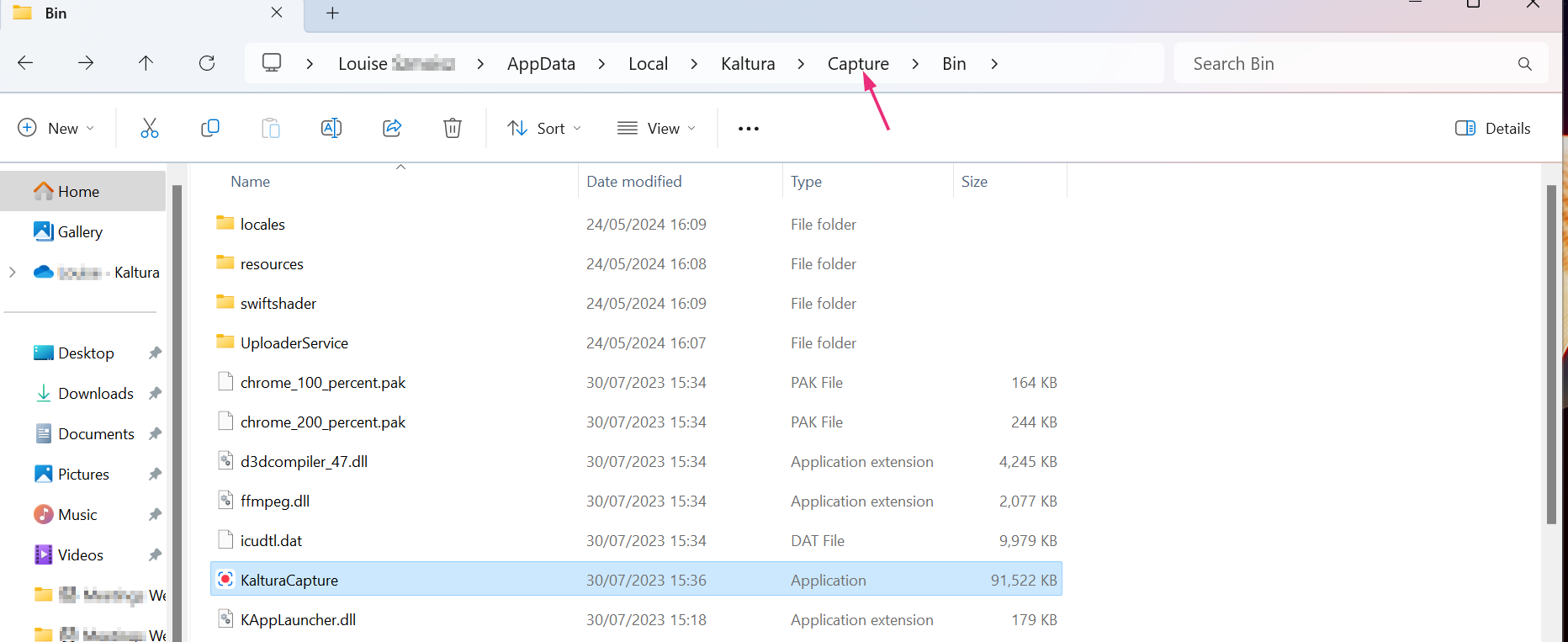
Task: Rename the selected file
Action: pyautogui.click(x=331, y=128)
